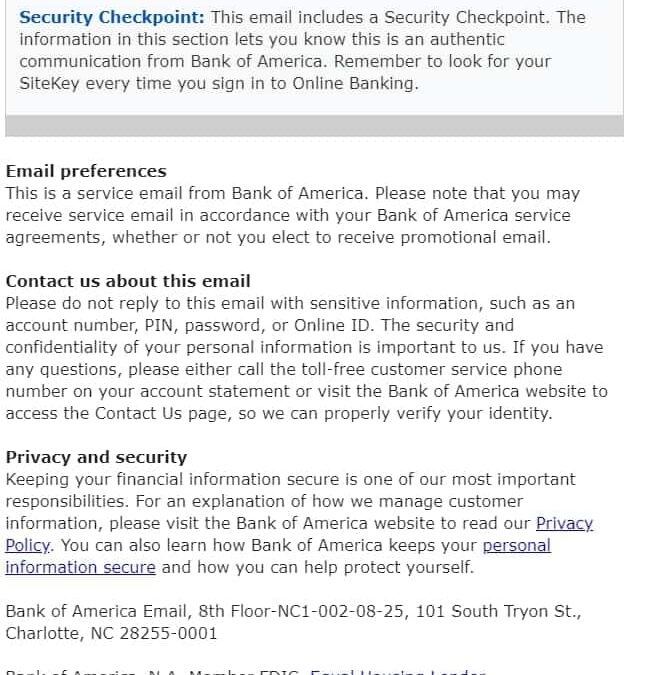The height and width of the screenshot is (675, 654).
Task: Open the personal information secure link
Action: coord(516,546)
